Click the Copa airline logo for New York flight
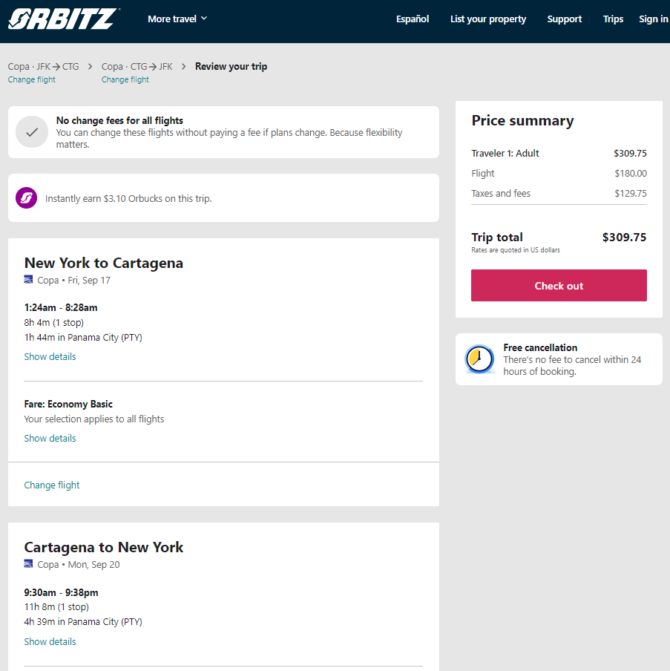670x671 pixels. coord(29,280)
